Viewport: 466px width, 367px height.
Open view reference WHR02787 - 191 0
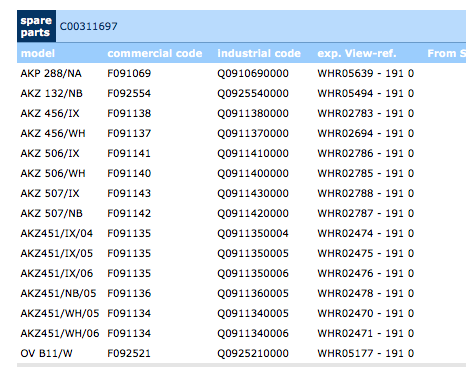[x=366, y=213]
